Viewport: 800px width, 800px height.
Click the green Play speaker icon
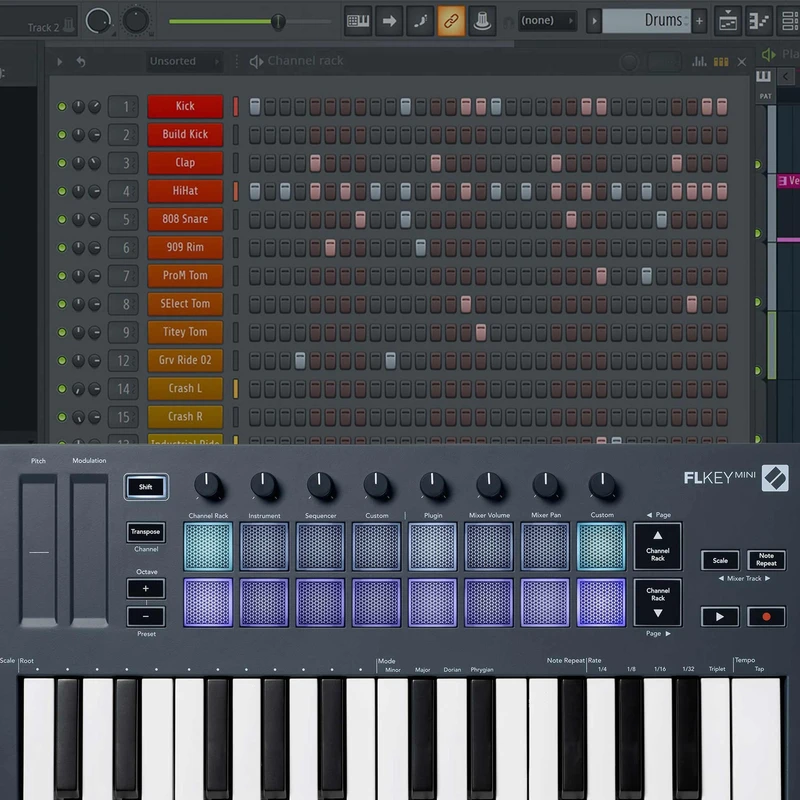[x=770, y=54]
